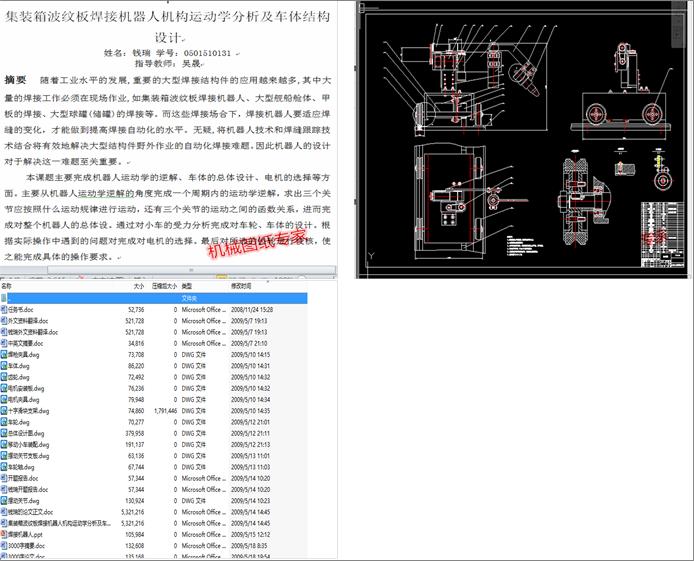The image size is (694, 561).
Task: Click the 钱瑞的论文正文.doc file name
Action: 31,512
